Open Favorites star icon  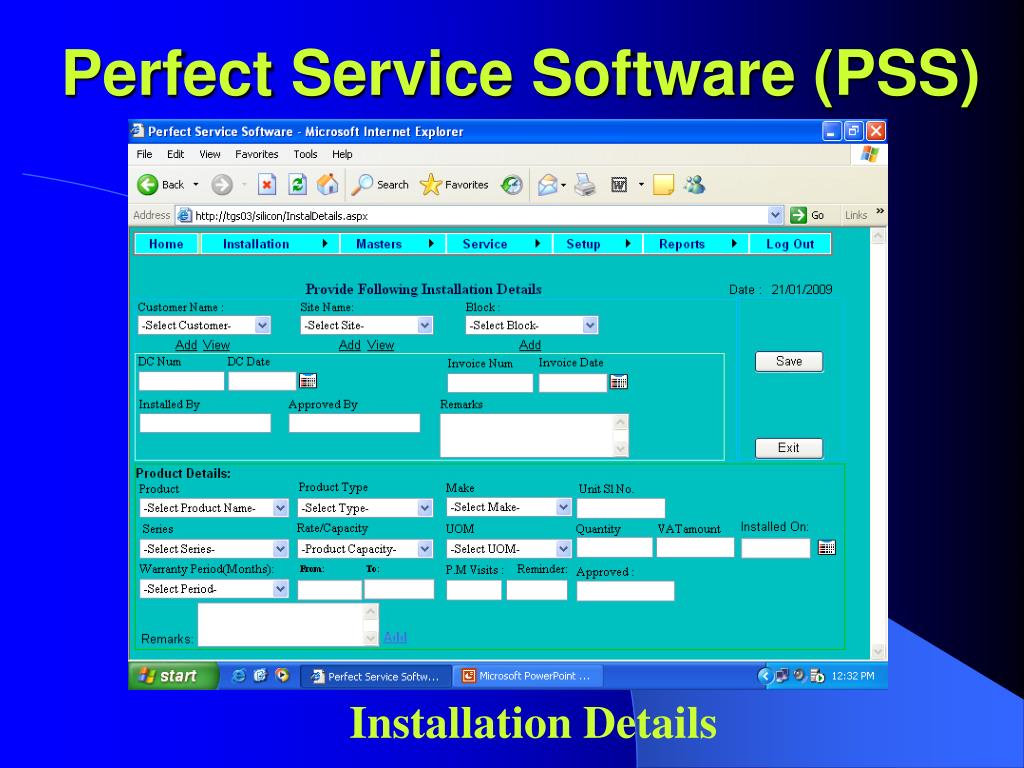431,185
